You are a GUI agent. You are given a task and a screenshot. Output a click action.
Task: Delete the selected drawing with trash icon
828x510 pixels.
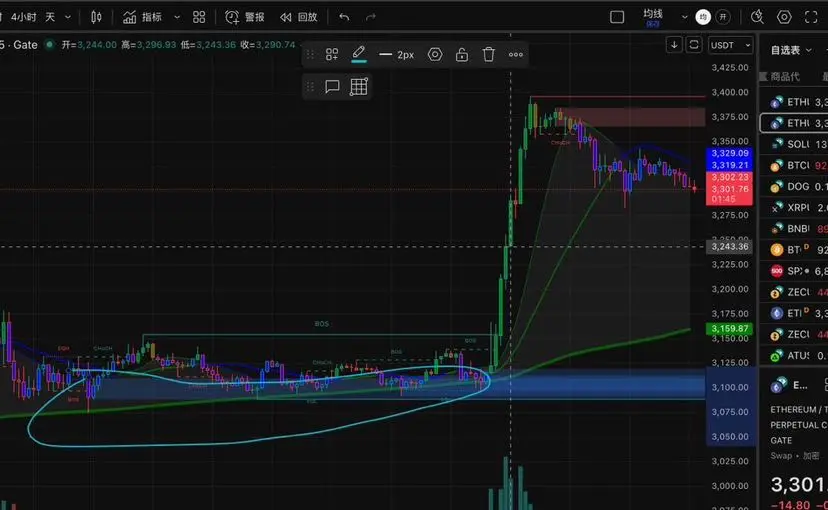coord(488,54)
